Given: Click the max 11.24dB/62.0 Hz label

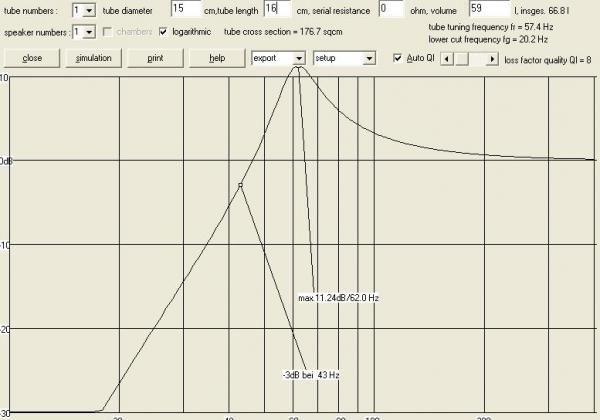Looking at the screenshot, I should [x=339, y=298].
